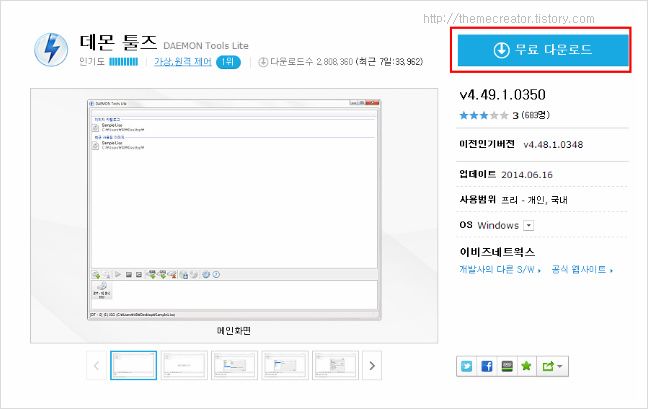The image size is (648, 409).
Task: Click version text v4.49.1.0350
Action: click(503, 95)
